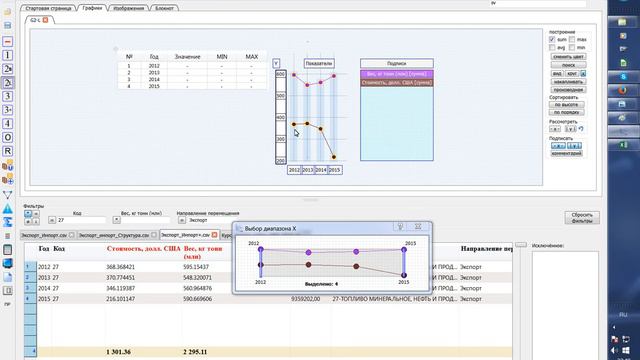
Task: Open the Экспорт_Импорт.csv file tab
Action: click(44, 235)
